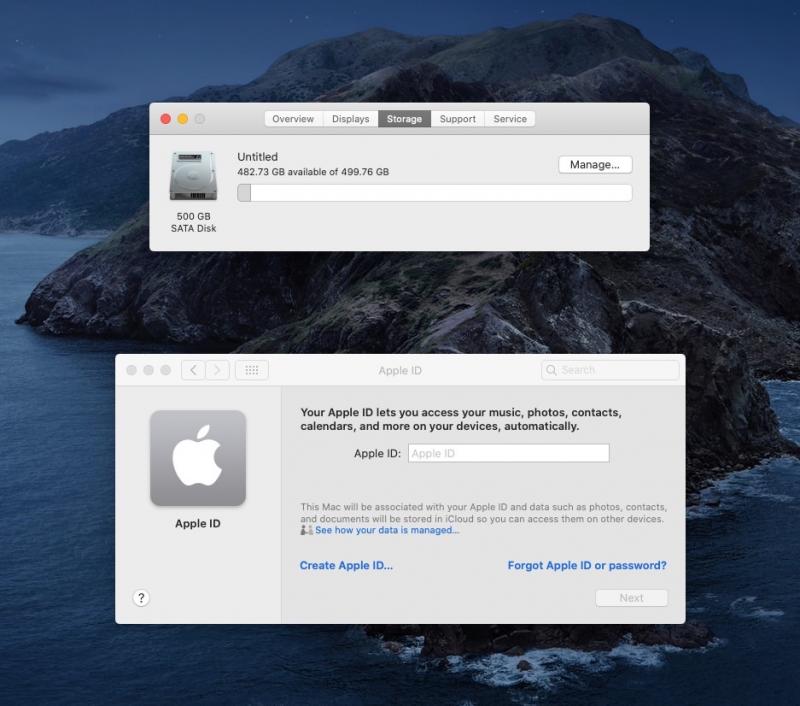The image size is (800, 706).
Task: Click the magnifying glass search icon
Action: [x=551, y=370]
